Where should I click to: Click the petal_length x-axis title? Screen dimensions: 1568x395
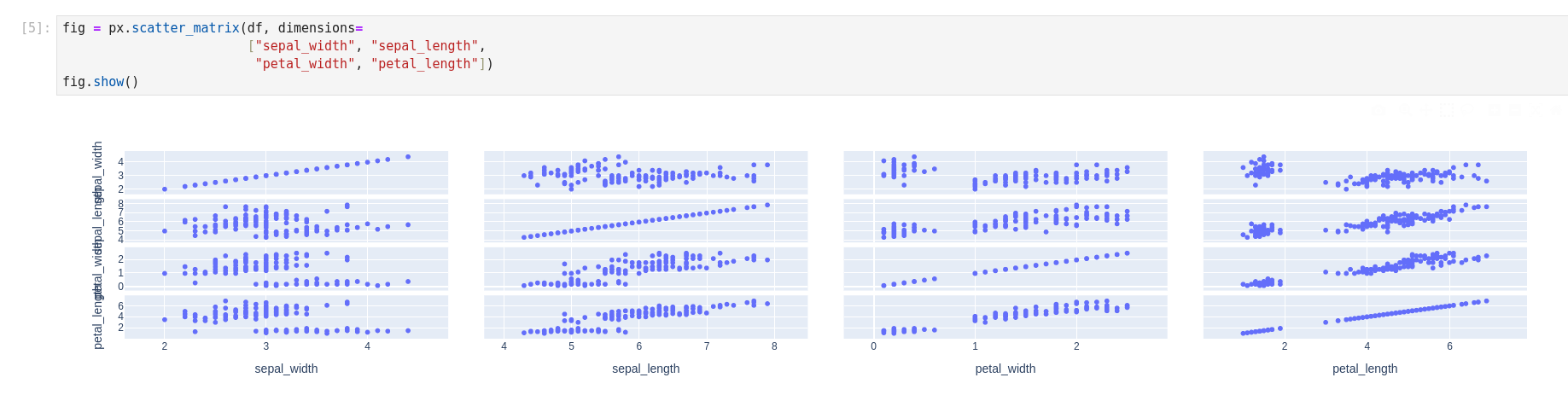[x=1364, y=369]
